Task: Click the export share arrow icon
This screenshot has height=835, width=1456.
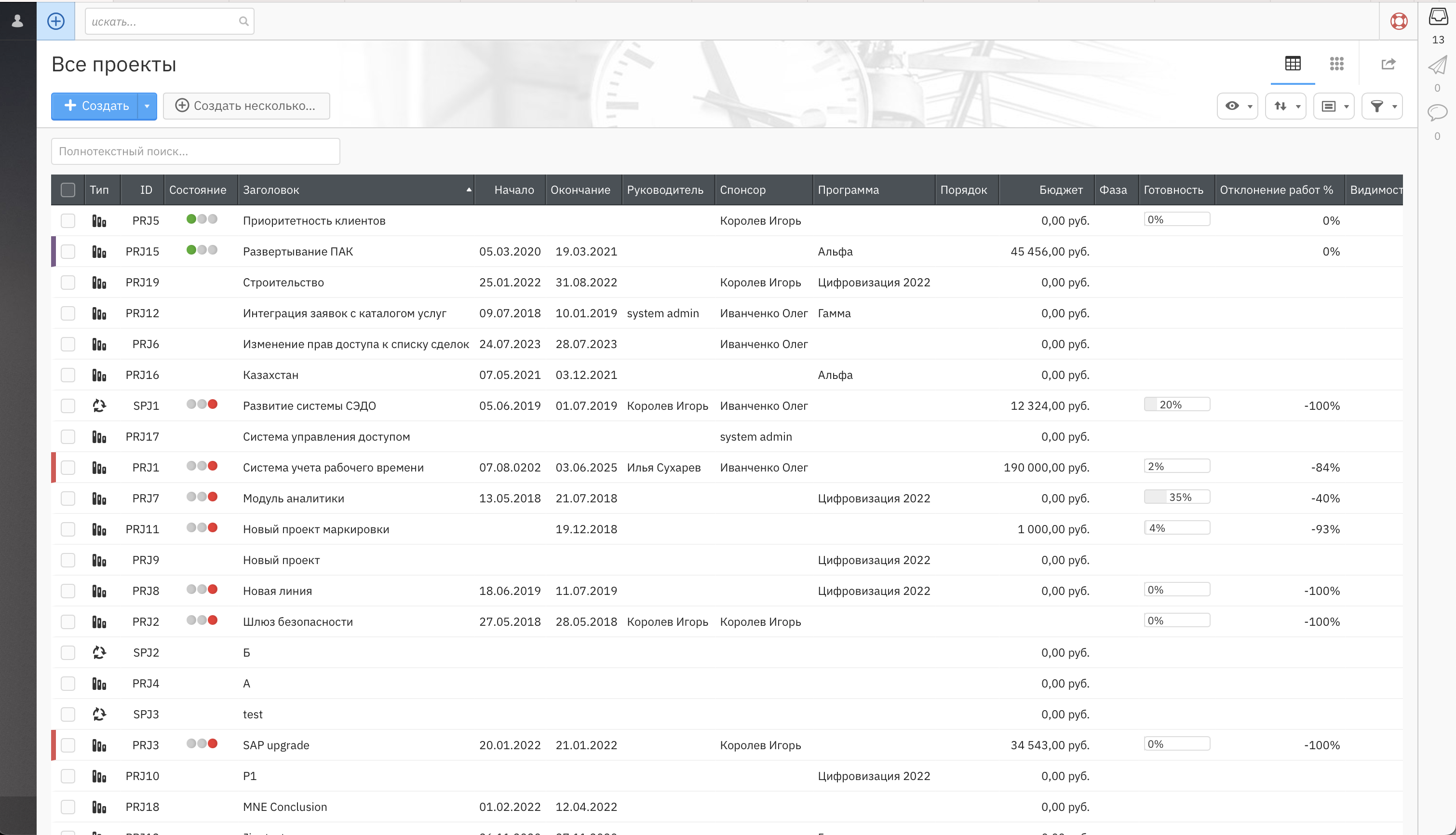Action: click(x=1389, y=64)
